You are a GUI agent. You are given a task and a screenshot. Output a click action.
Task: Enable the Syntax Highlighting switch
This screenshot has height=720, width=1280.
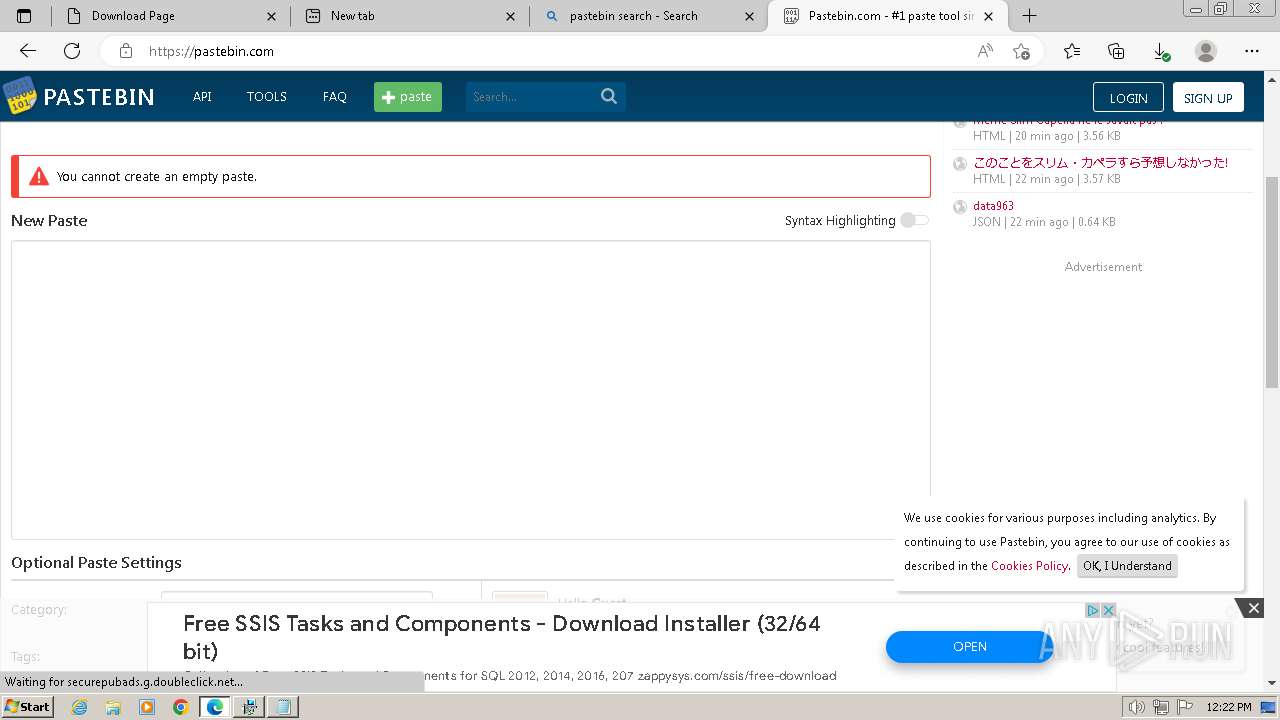(x=914, y=220)
